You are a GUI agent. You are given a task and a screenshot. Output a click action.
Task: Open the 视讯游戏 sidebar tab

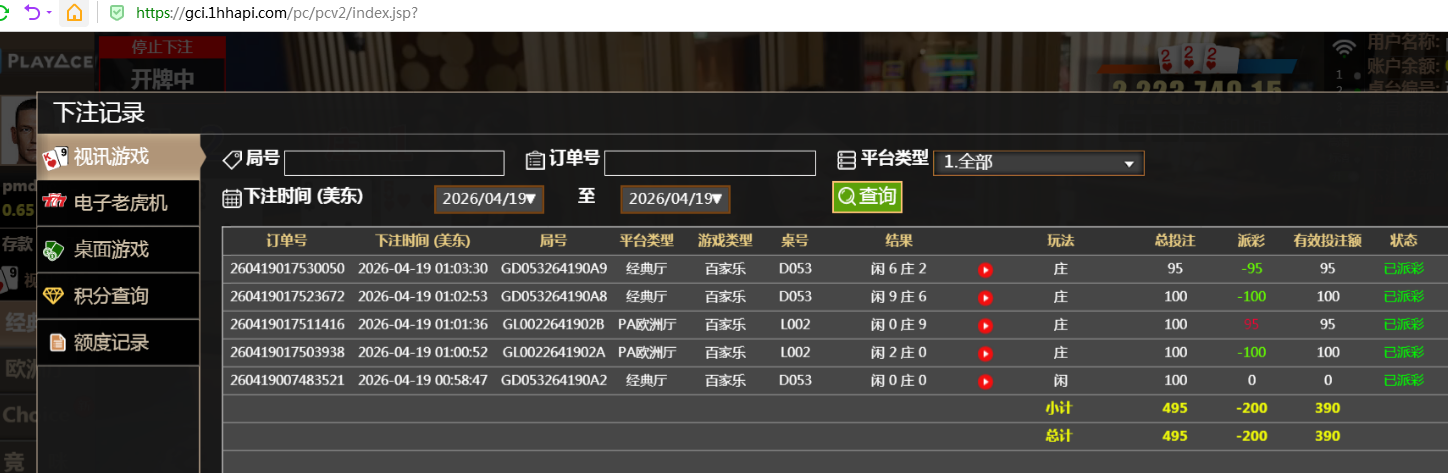[x=119, y=157]
